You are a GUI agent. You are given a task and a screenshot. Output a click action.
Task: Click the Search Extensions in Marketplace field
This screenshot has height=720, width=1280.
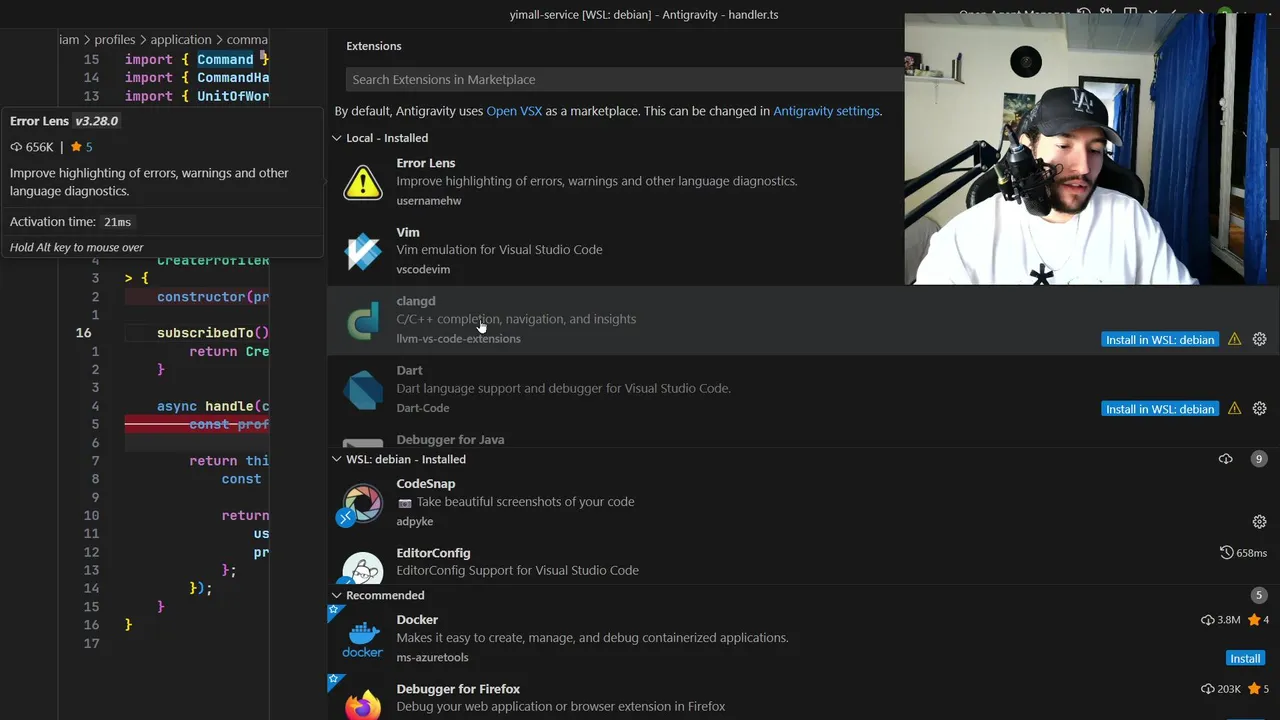[625, 79]
